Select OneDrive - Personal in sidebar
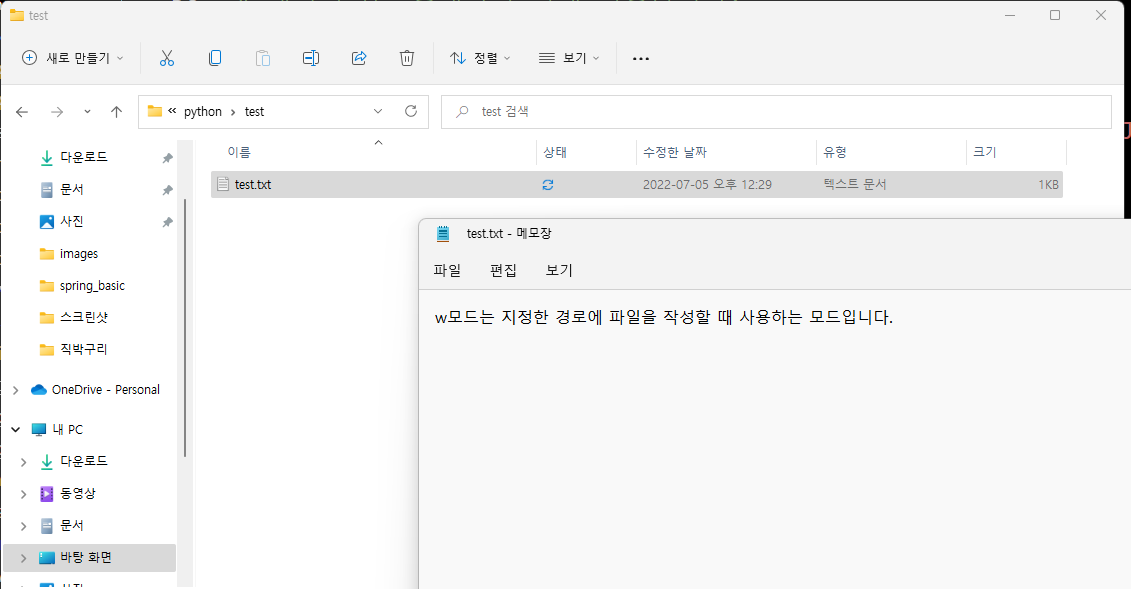 (105, 390)
